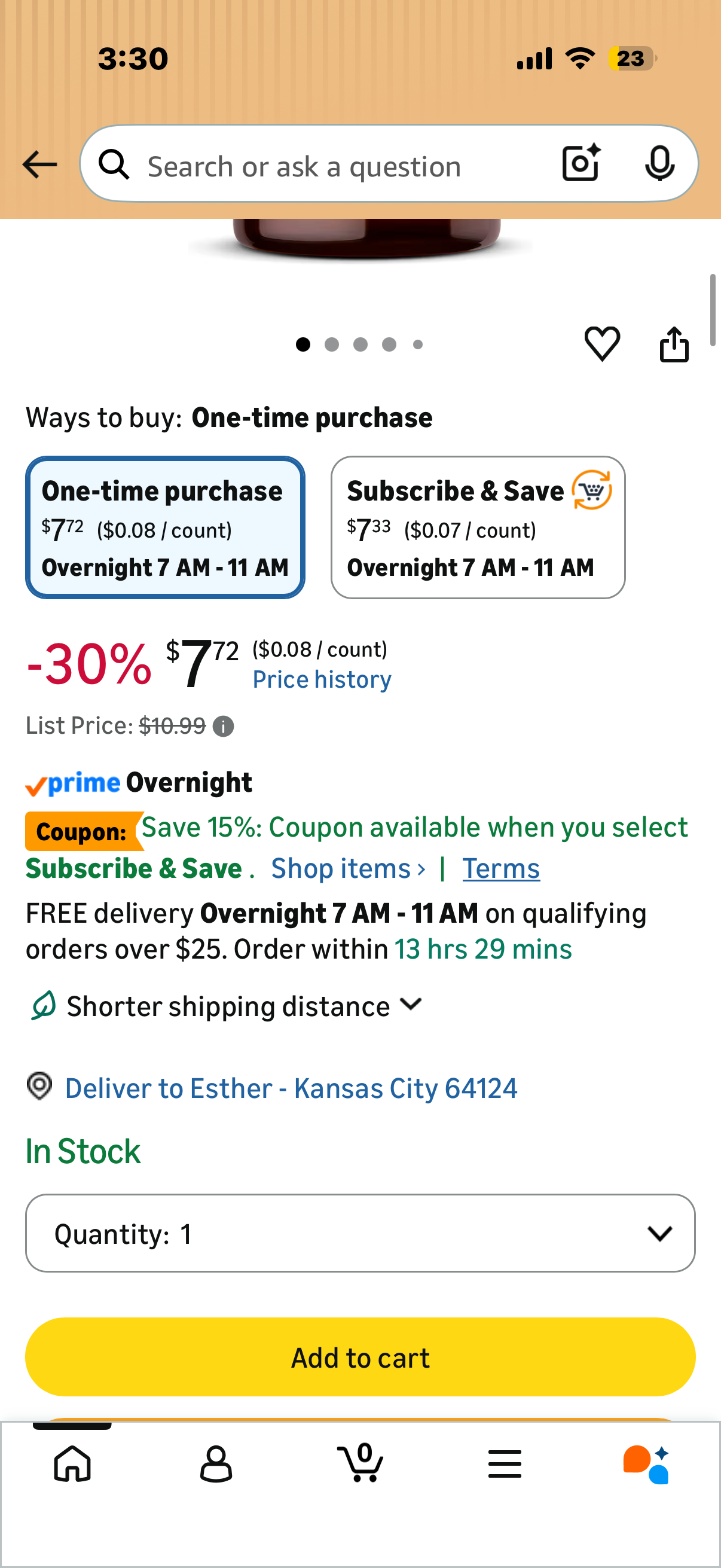Go to Home tab in bottom bar
The image size is (721, 1568).
(x=72, y=1463)
